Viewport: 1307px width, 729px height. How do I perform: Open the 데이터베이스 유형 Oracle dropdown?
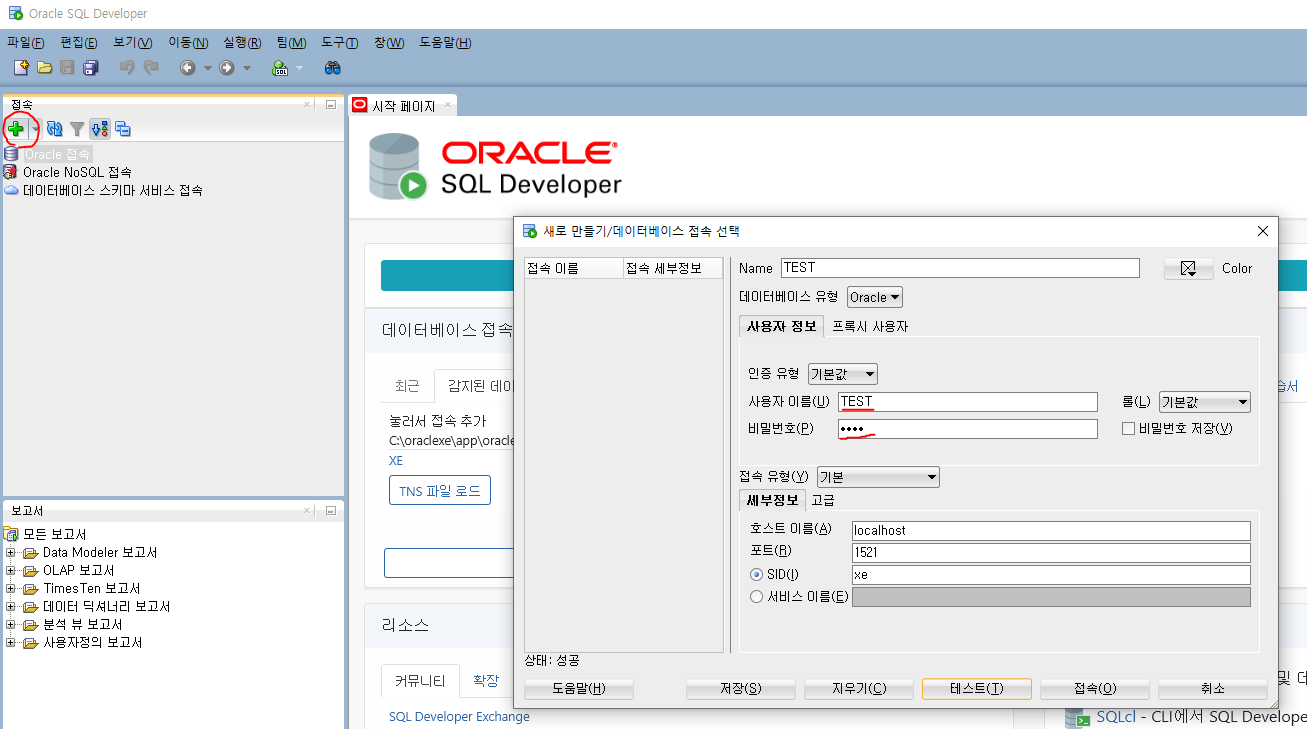click(875, 297)
